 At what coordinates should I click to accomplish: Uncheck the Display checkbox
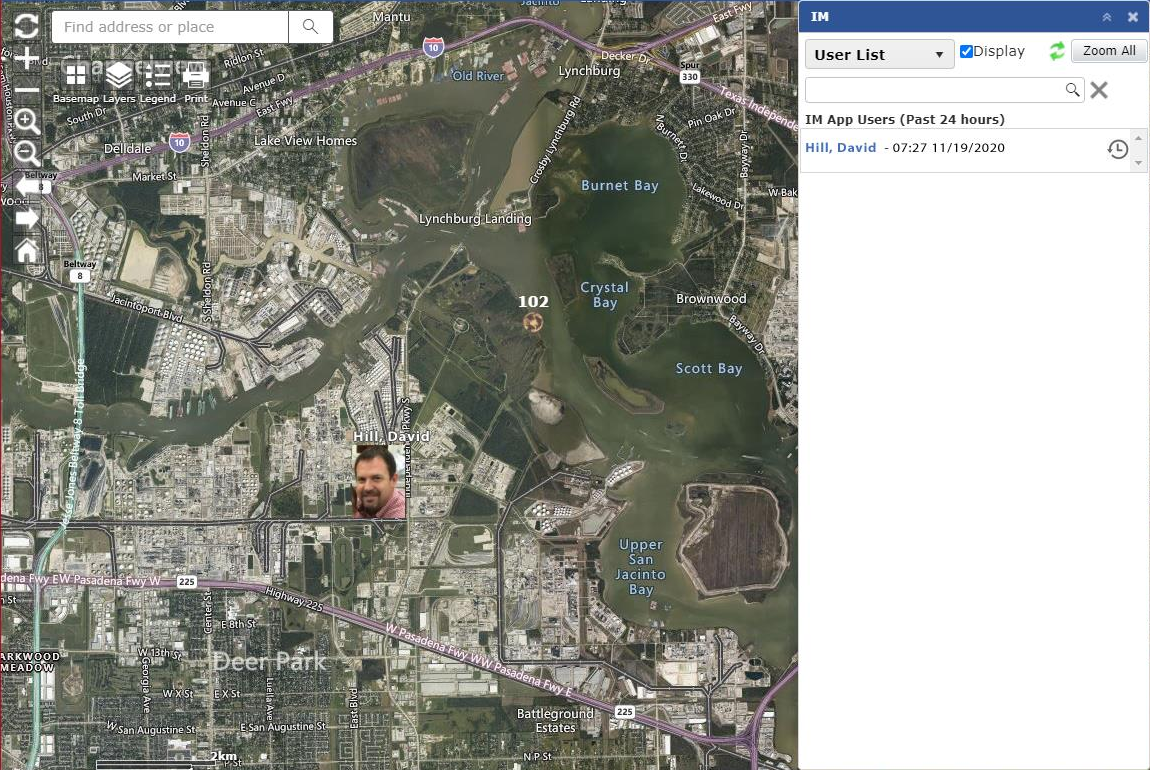click(x=966, y=52)
